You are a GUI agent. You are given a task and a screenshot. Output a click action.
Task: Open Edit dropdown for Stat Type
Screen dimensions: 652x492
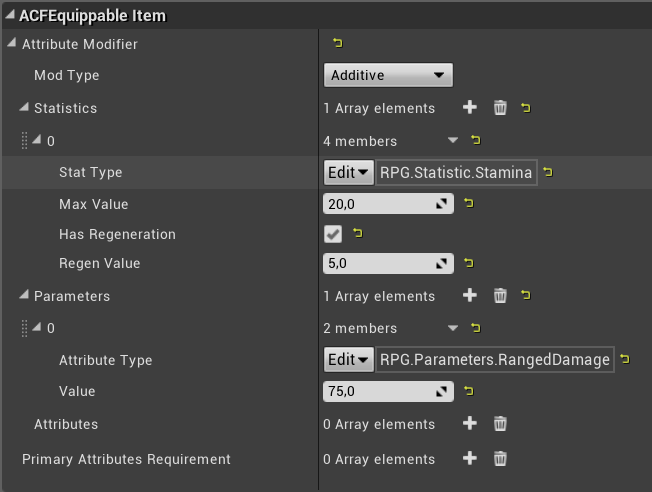pos(349,172)
